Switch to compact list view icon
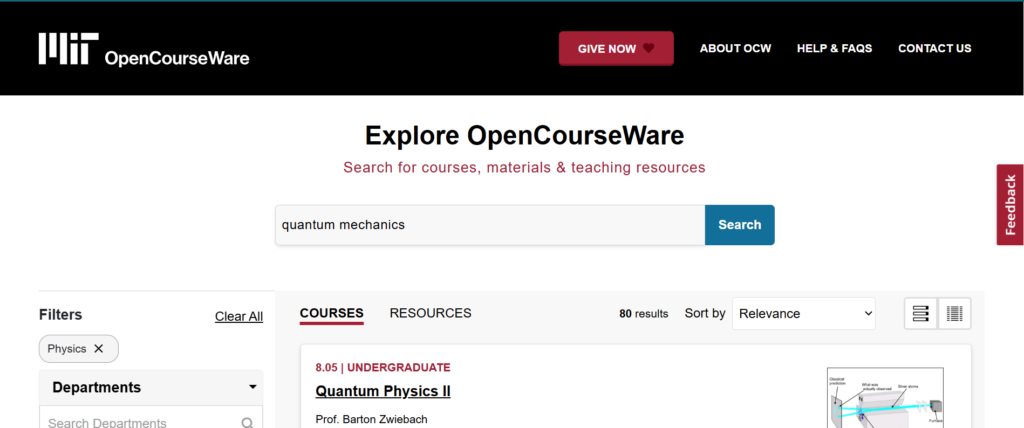Viewport: 1024px width, 428px height. pos(954,314)
